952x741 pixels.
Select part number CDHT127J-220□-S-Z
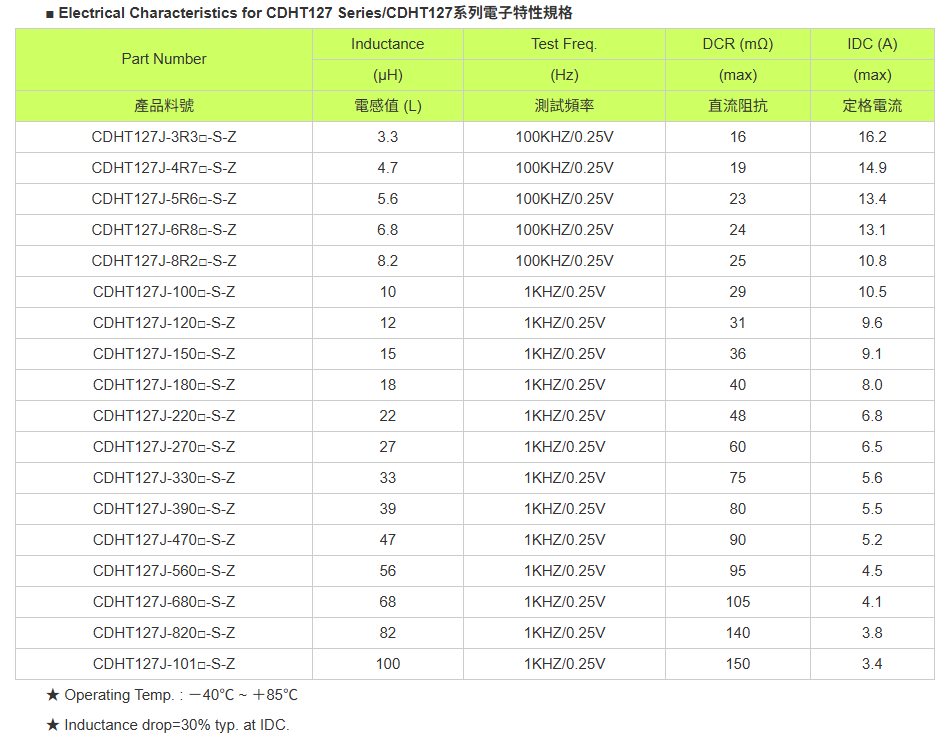tap(164, 415)
